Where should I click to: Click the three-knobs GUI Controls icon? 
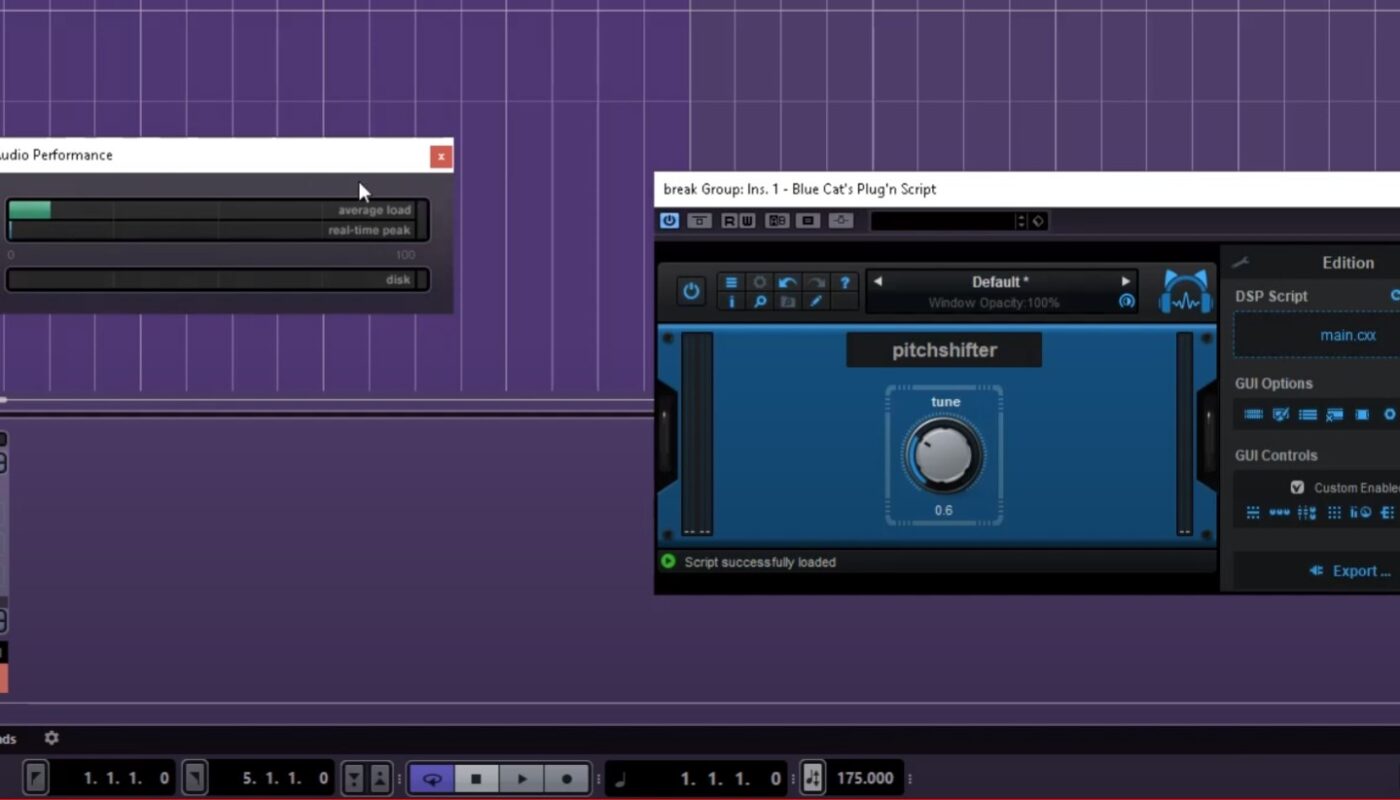1279,513
